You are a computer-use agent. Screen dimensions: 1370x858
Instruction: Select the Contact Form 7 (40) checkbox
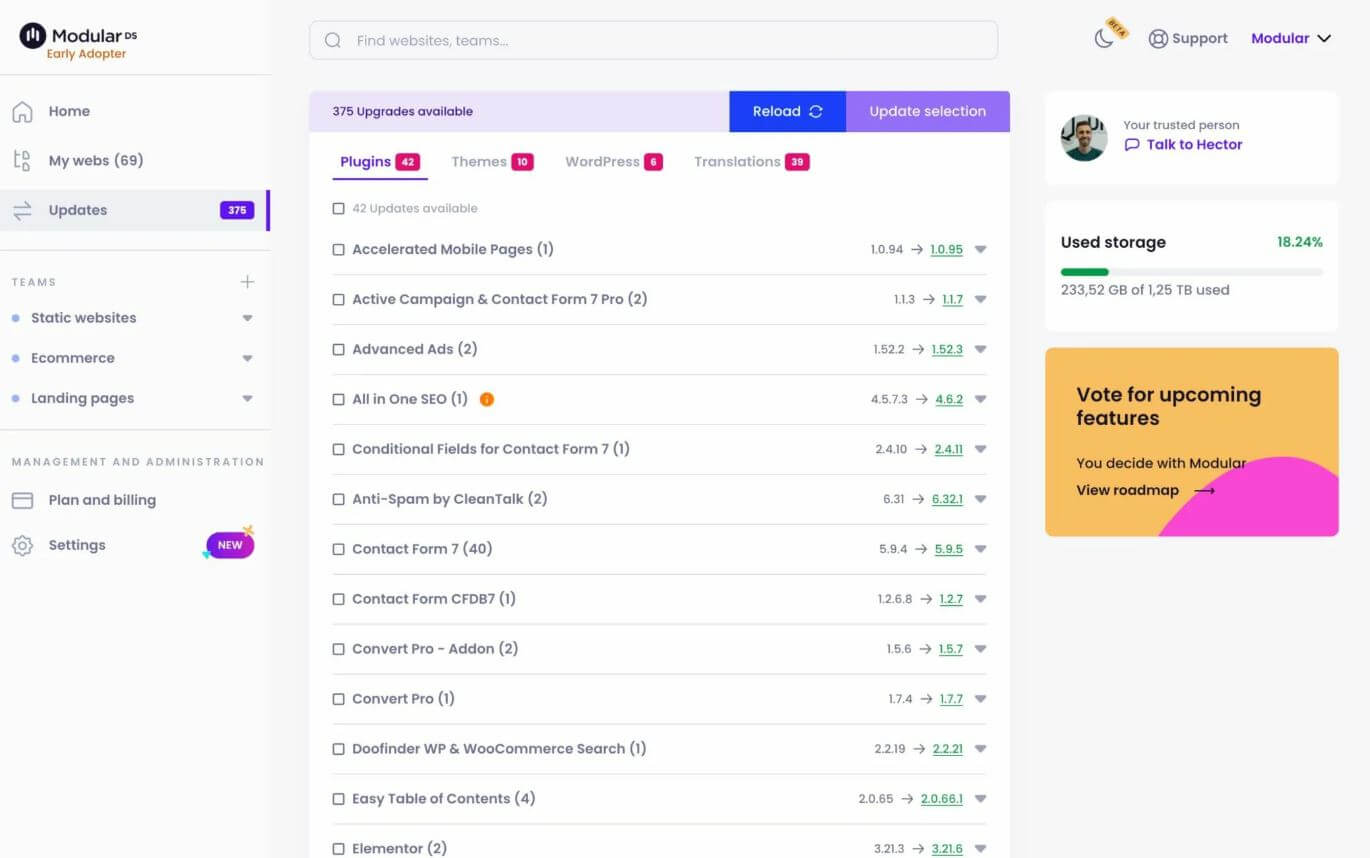pyautogui.click(x=338, y=549)
